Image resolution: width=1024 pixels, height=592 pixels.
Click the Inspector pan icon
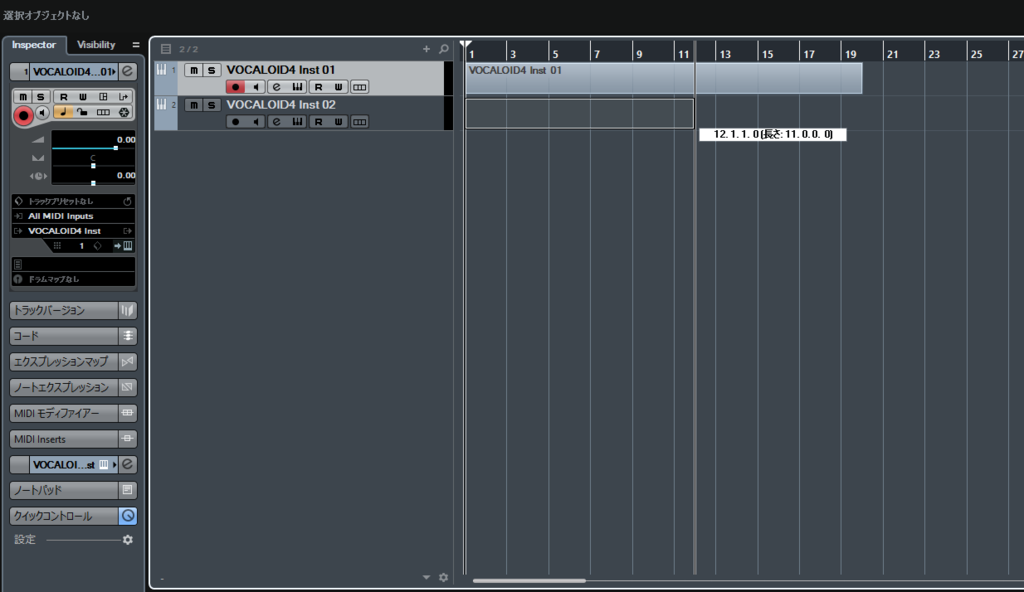(38, 158)
